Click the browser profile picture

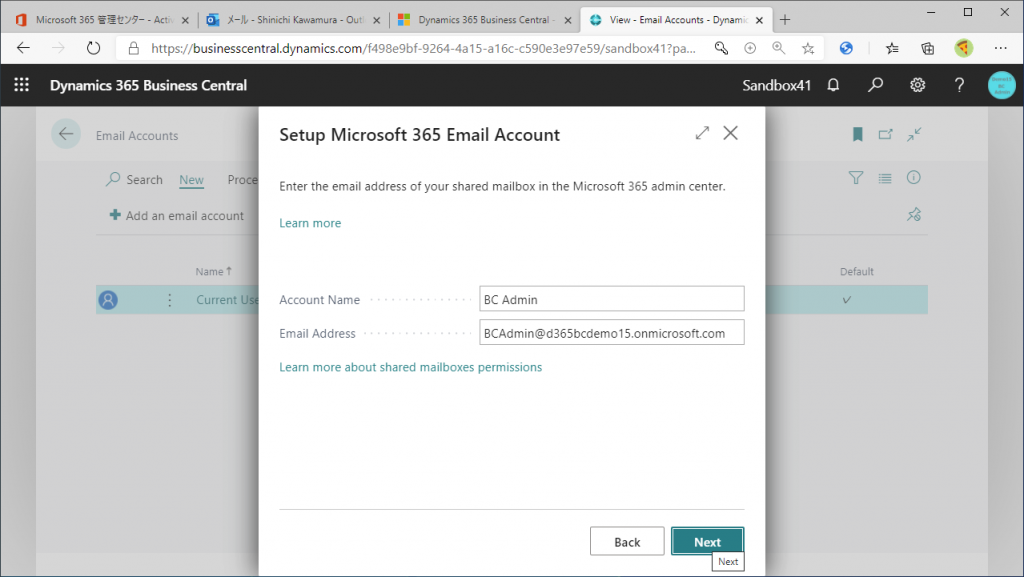point(963,48)
